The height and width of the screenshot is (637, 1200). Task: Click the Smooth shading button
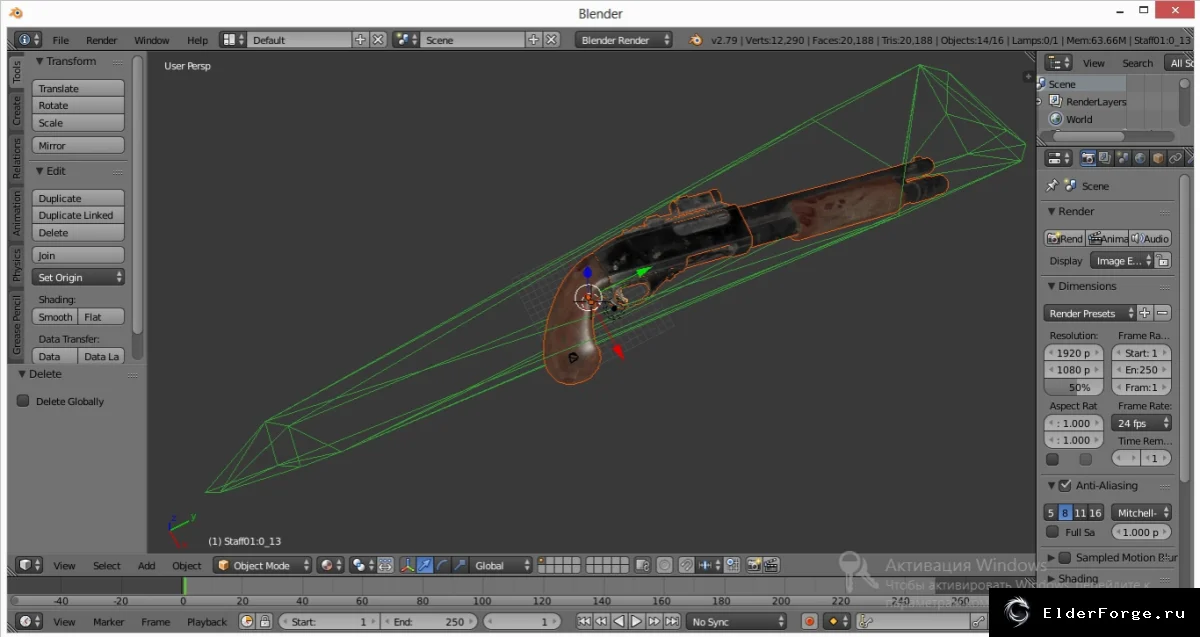[x=56, y=317]
